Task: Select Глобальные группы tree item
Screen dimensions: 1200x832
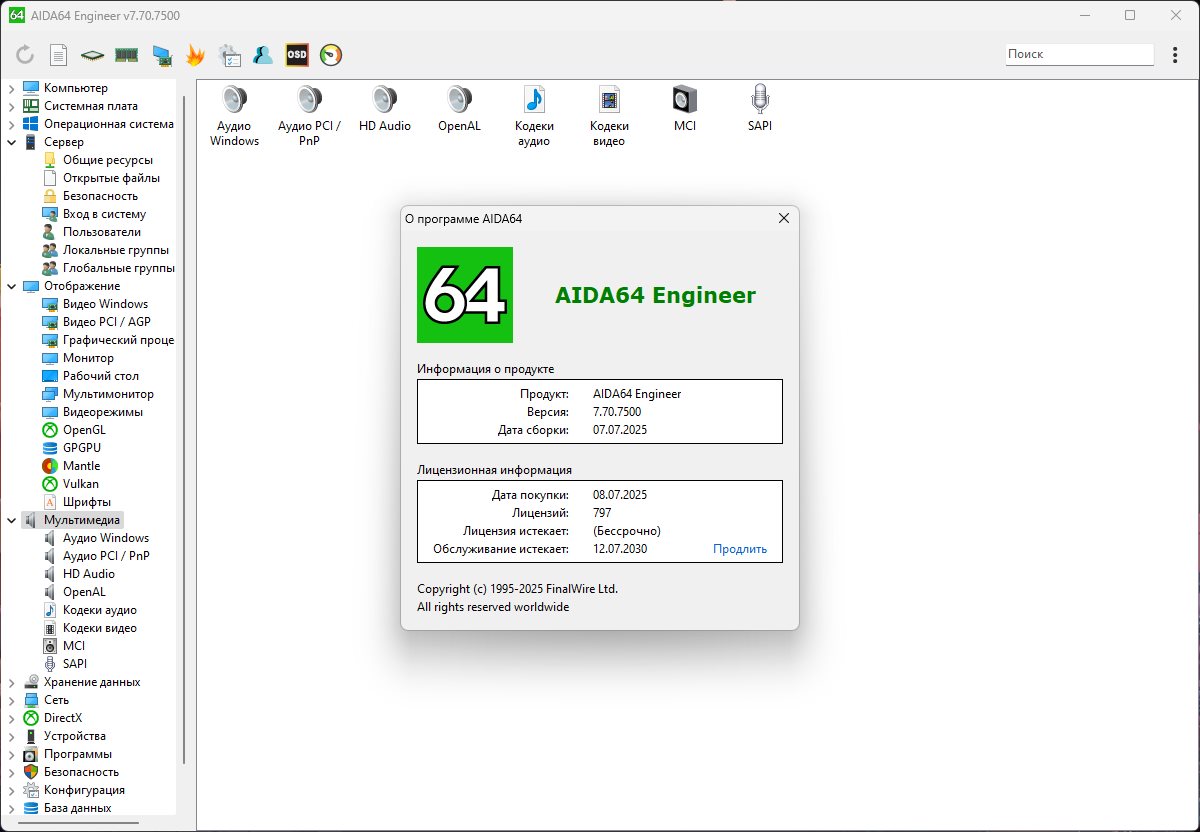Action: 118,268
